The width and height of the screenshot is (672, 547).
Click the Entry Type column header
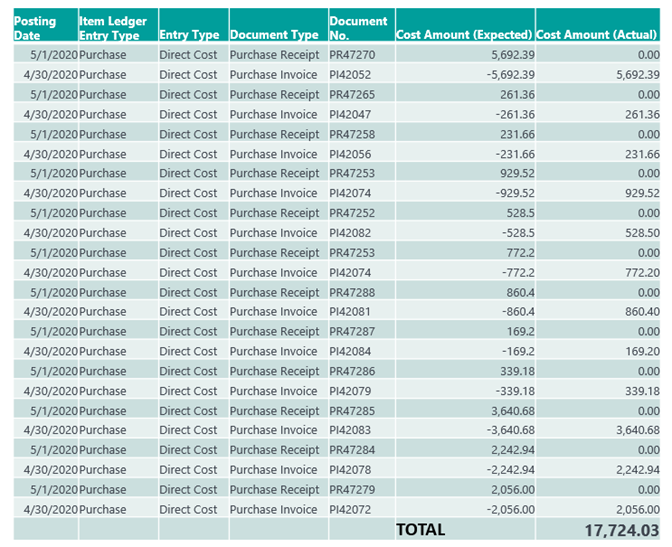pos(194,25)
